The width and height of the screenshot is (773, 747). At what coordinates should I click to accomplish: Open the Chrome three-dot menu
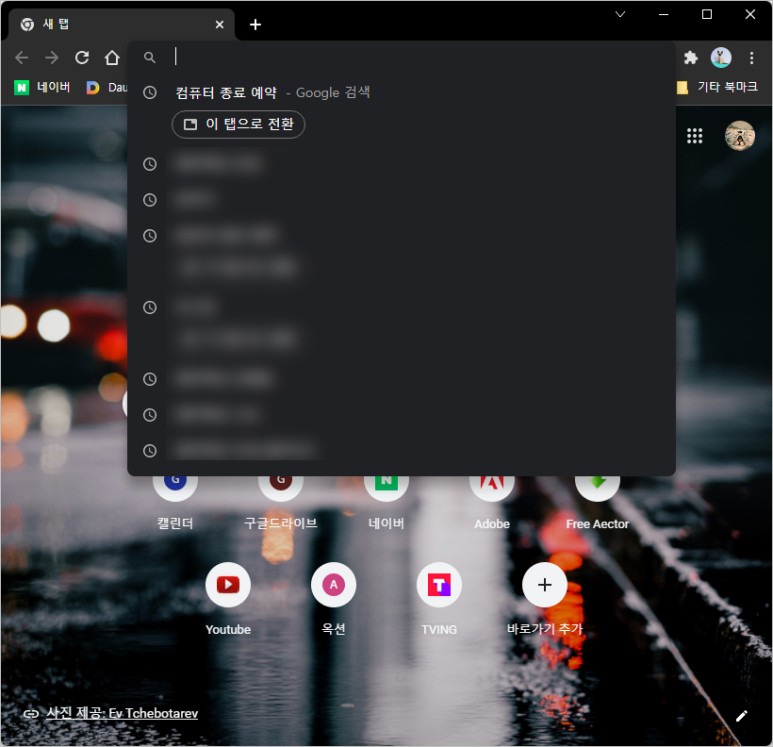[x=751, y=58]
